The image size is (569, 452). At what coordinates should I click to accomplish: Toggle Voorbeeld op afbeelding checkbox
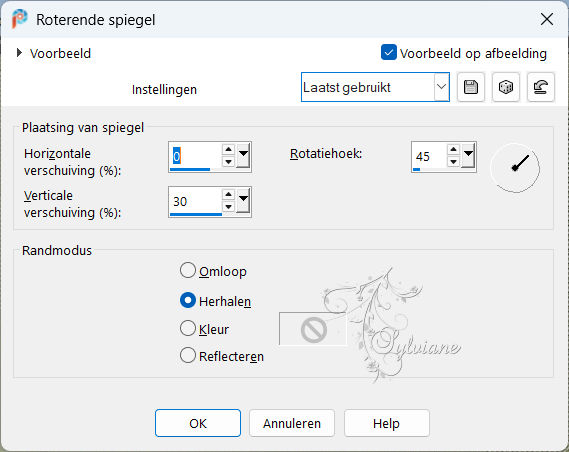point(389,53)
